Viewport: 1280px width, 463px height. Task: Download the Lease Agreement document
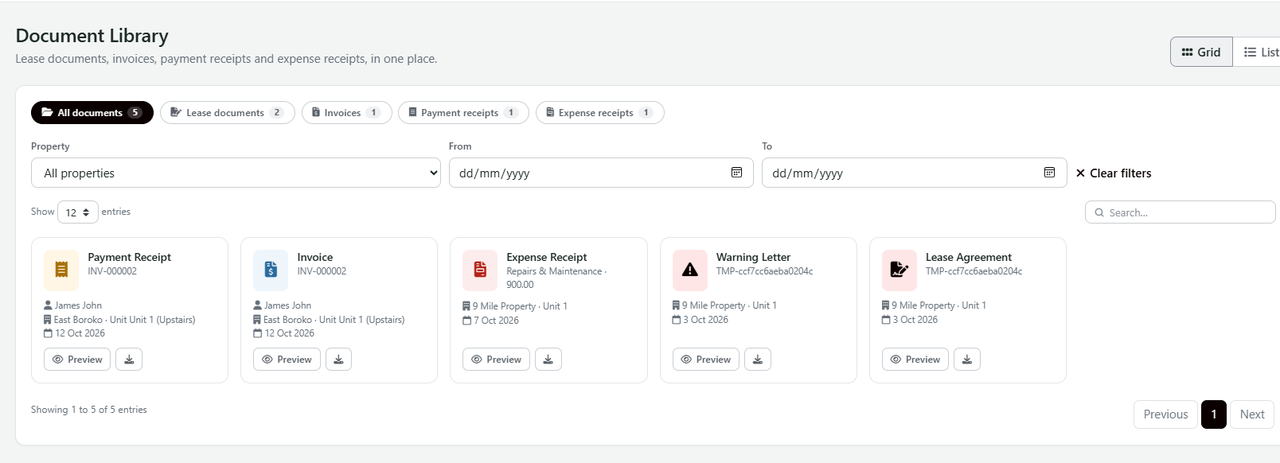pos(967,359)
